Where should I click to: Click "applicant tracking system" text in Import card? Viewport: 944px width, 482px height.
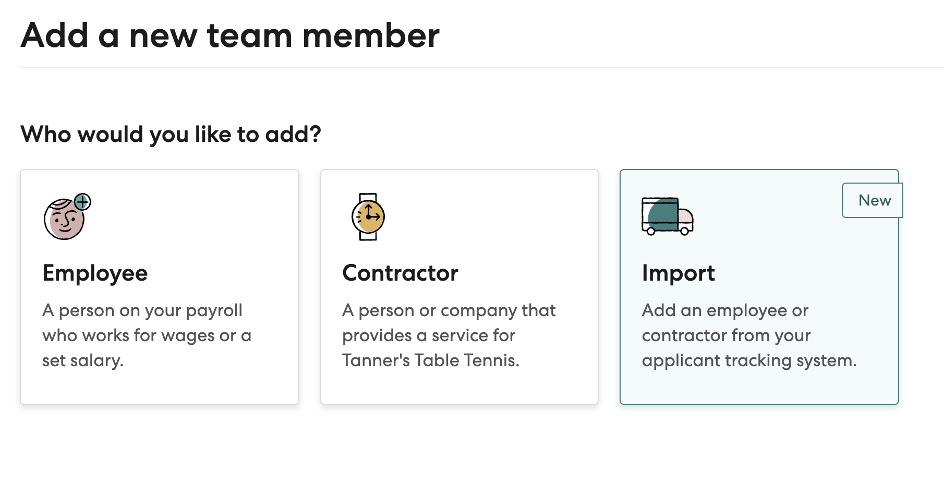[x=749, y=360]
